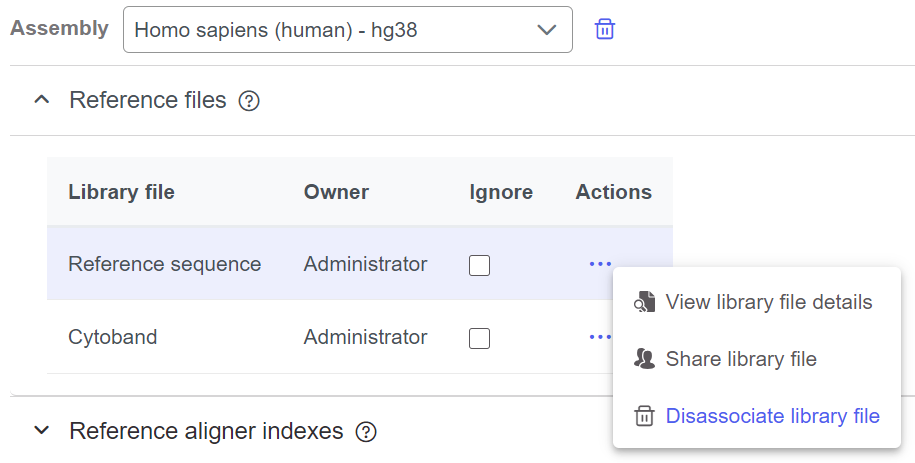Select the Cytoband library file name

pyautogui.click(x=112, y=337)
